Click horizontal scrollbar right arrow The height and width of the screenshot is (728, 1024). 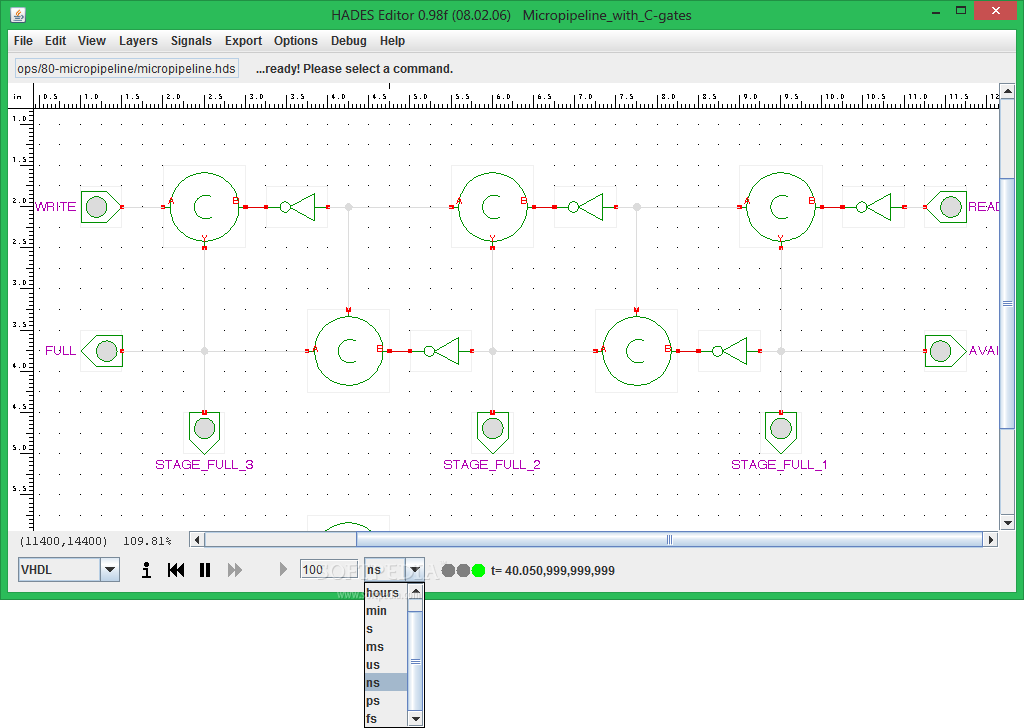click(x=991, y=539)
